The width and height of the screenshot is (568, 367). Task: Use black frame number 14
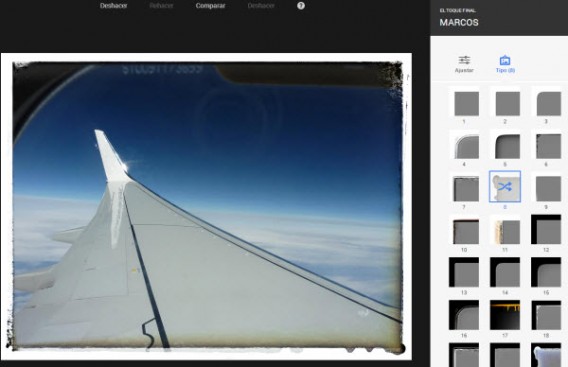(x=505, y=272)
